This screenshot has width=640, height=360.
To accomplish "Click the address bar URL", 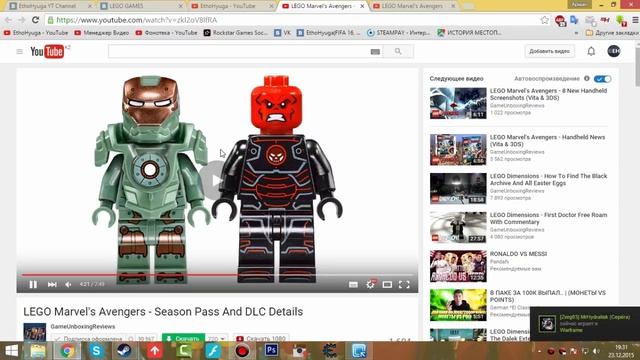I will pos(137,20).
